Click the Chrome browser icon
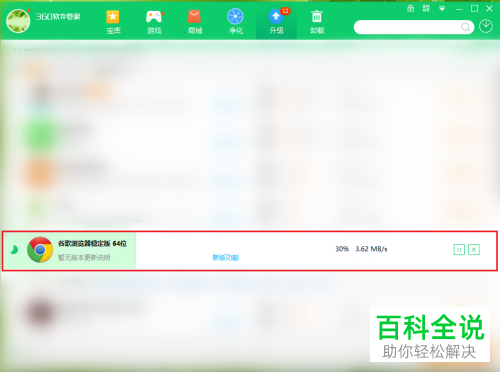 (x=40, y=250)
